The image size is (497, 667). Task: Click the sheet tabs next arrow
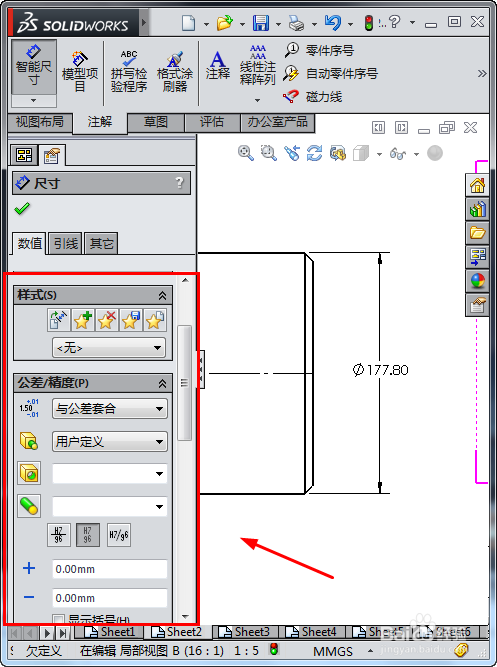pos(48,633)
